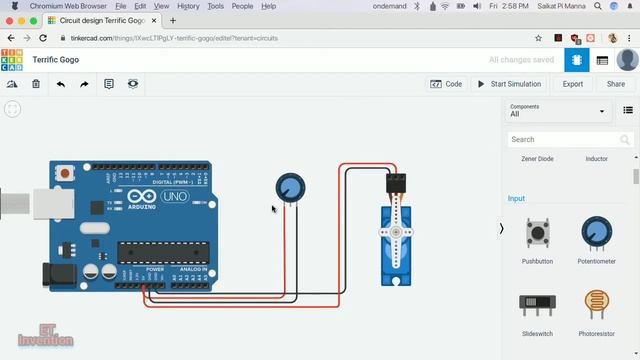Viewport: 640px width, 360px height.
Task: Click the Input category heading
Action: coord(516,198)
